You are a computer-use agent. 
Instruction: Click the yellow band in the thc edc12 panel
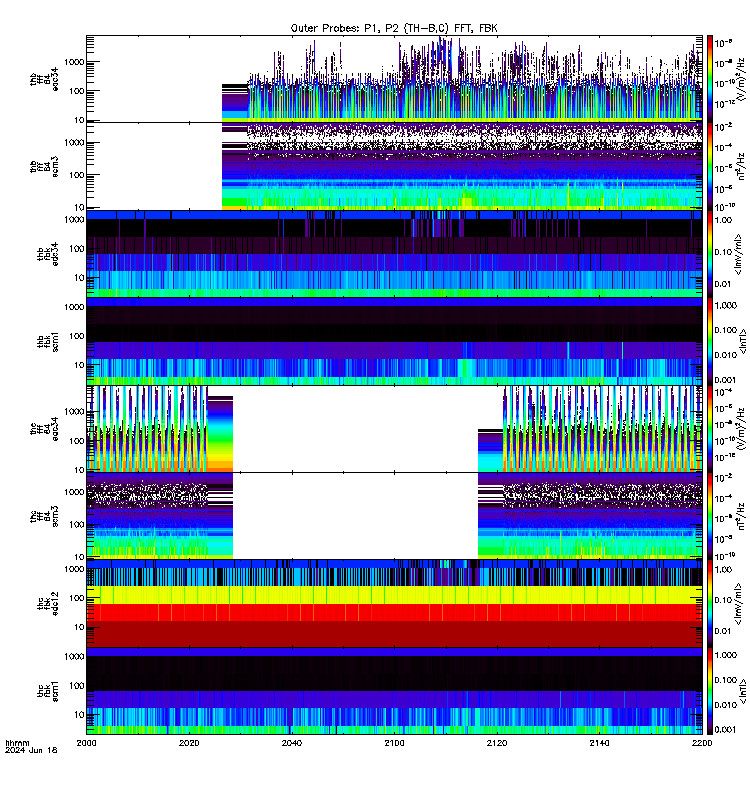394,595
